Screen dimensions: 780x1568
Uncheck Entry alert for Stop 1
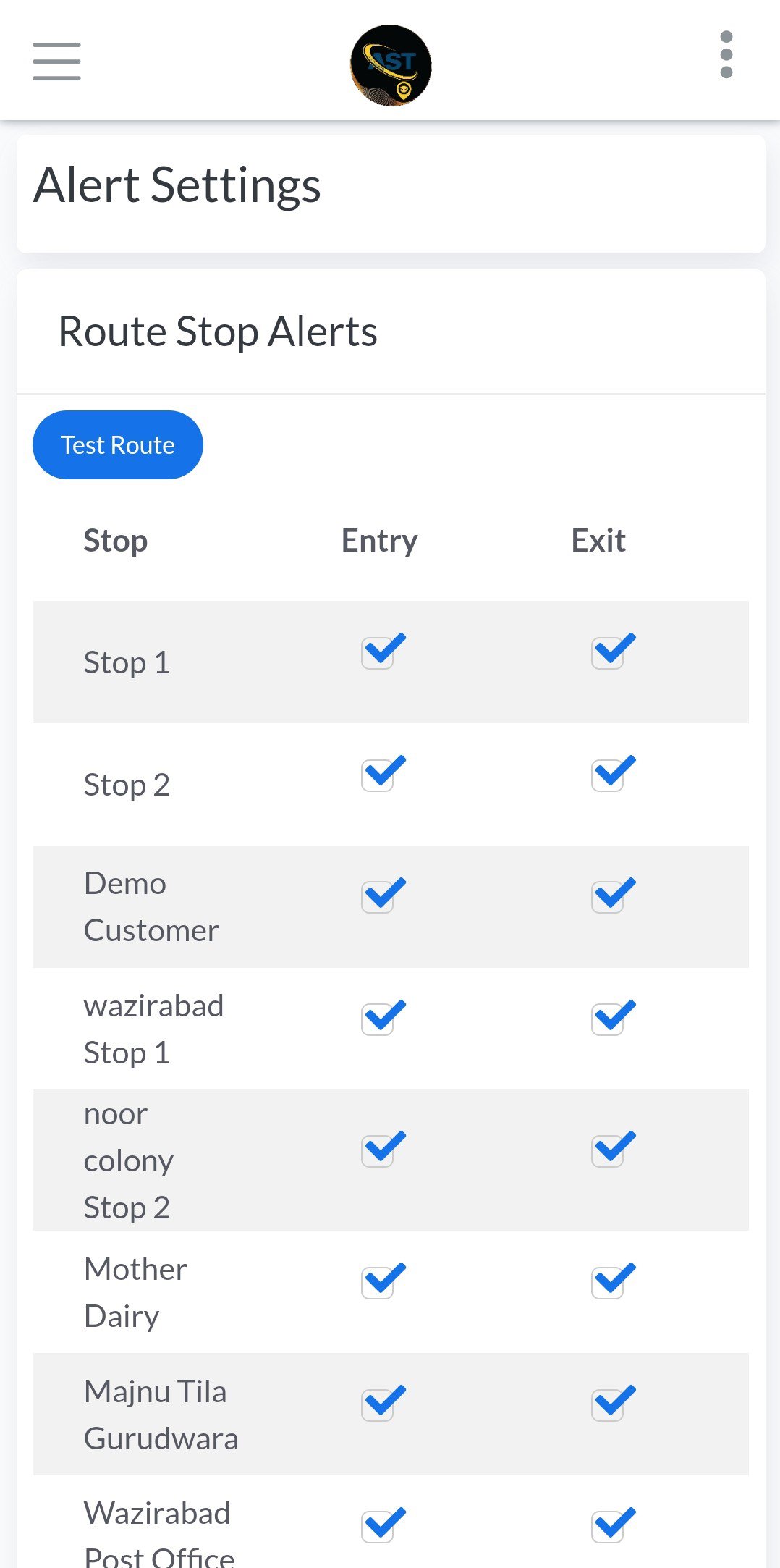pyautogui.click(x=378, y=653)
